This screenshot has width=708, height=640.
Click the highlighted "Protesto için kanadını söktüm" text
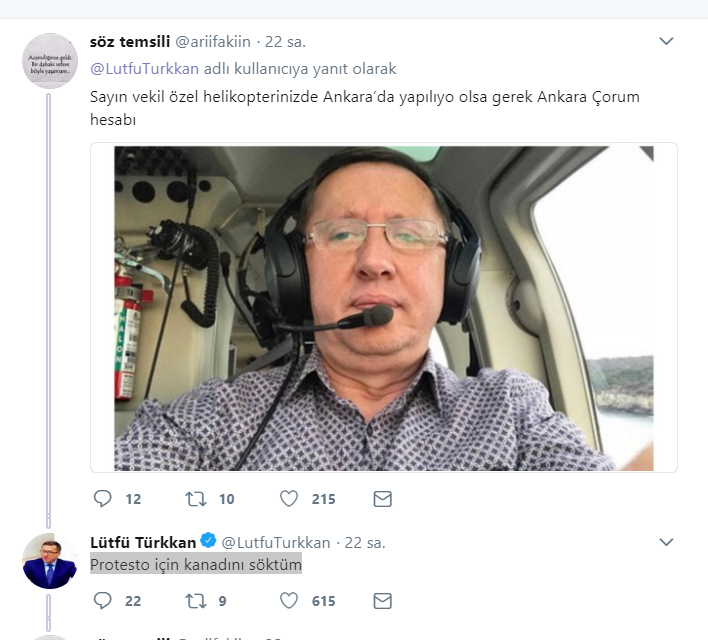(x=196, y=565)
